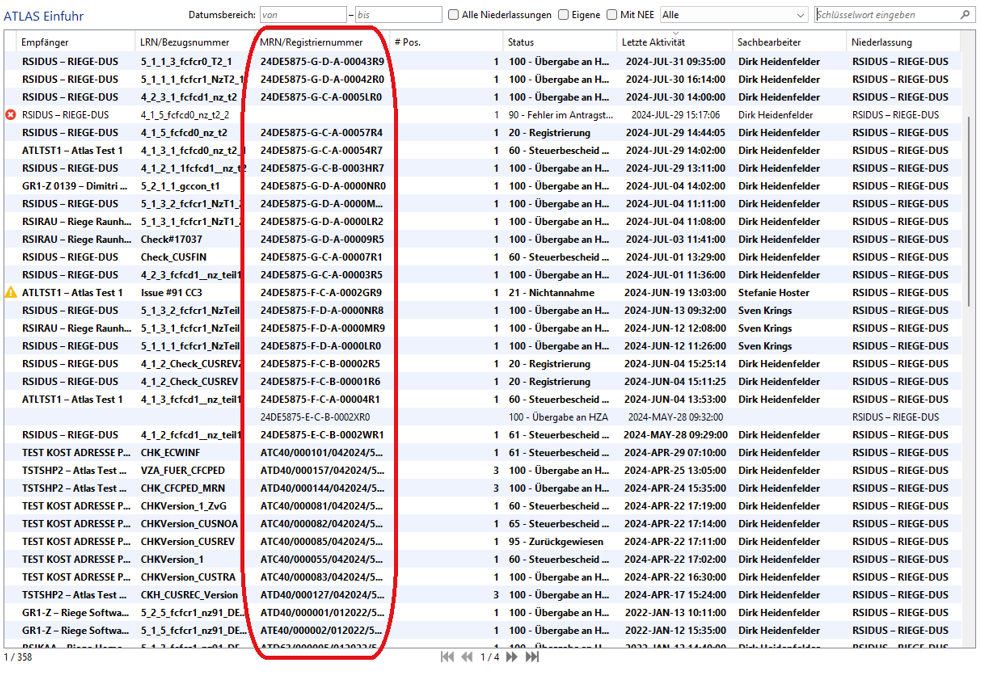Click the red error icon on row 4_1_5_fcfcd0_nz_t2_2
981x674 pixels.
coord(11,115)
